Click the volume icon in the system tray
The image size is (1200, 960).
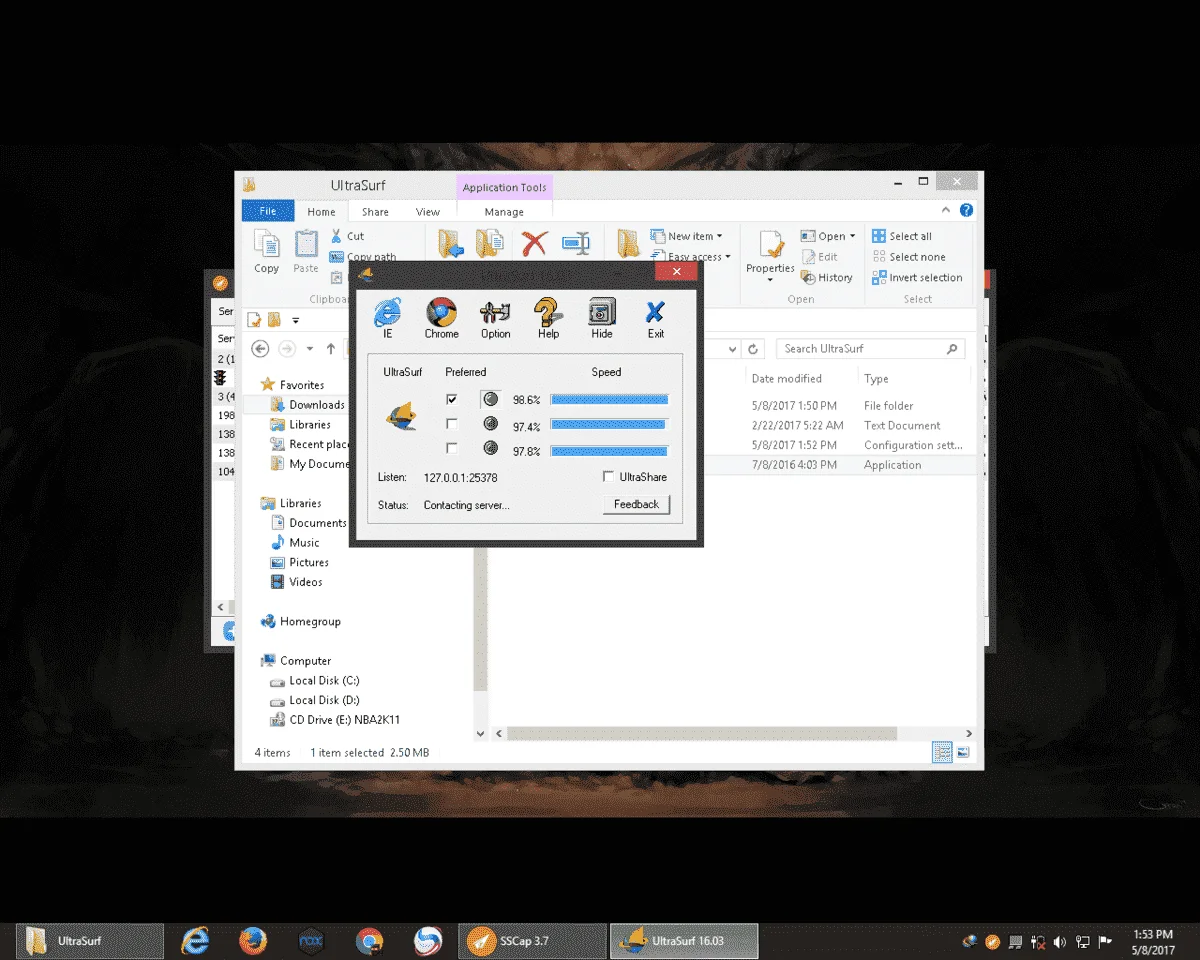(1060, 941)
